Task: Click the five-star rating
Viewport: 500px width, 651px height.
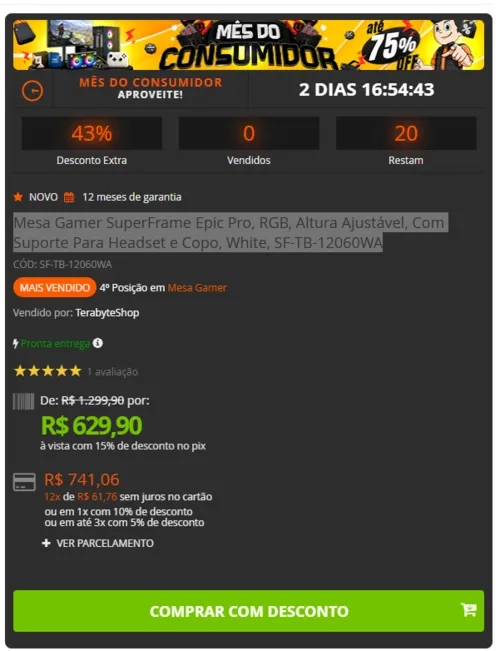Action: (48, 371)
